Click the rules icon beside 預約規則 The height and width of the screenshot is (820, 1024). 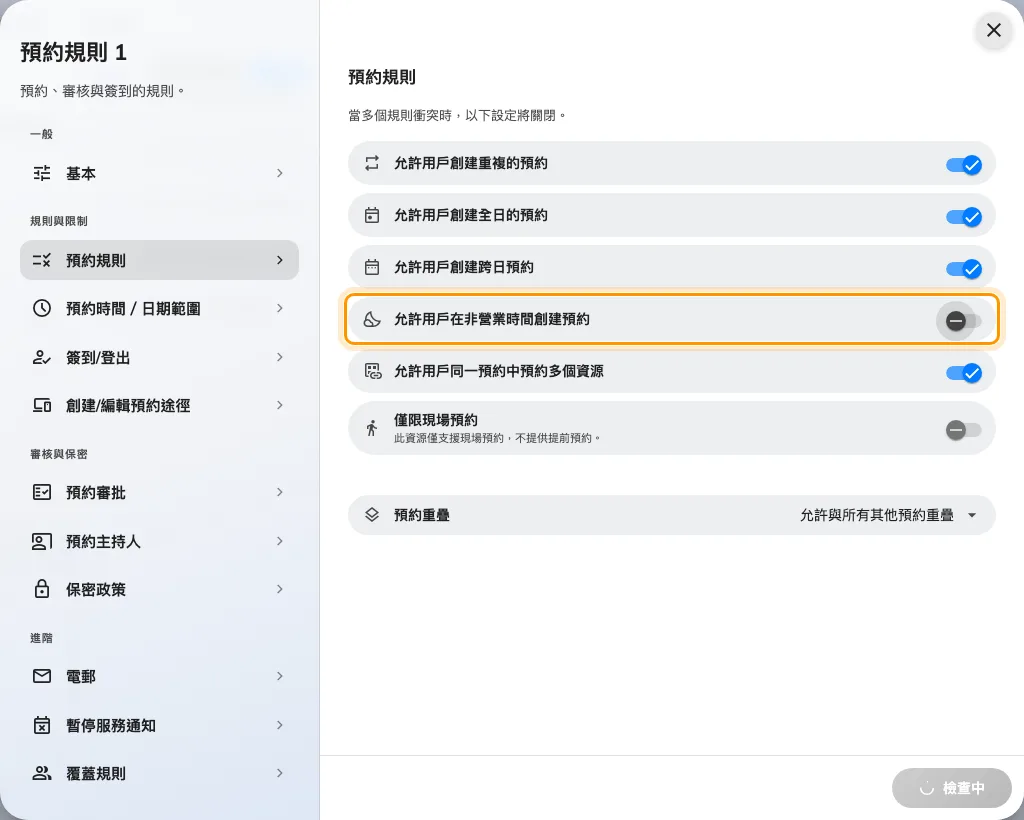[42, 260]
